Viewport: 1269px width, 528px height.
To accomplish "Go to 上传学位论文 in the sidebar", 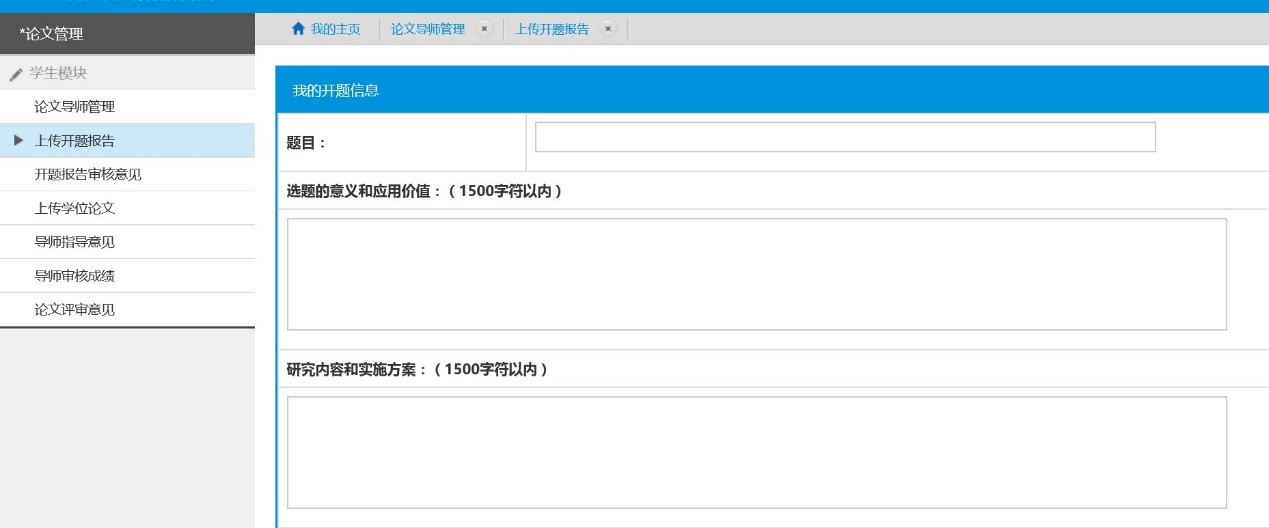I will (75, 208).
